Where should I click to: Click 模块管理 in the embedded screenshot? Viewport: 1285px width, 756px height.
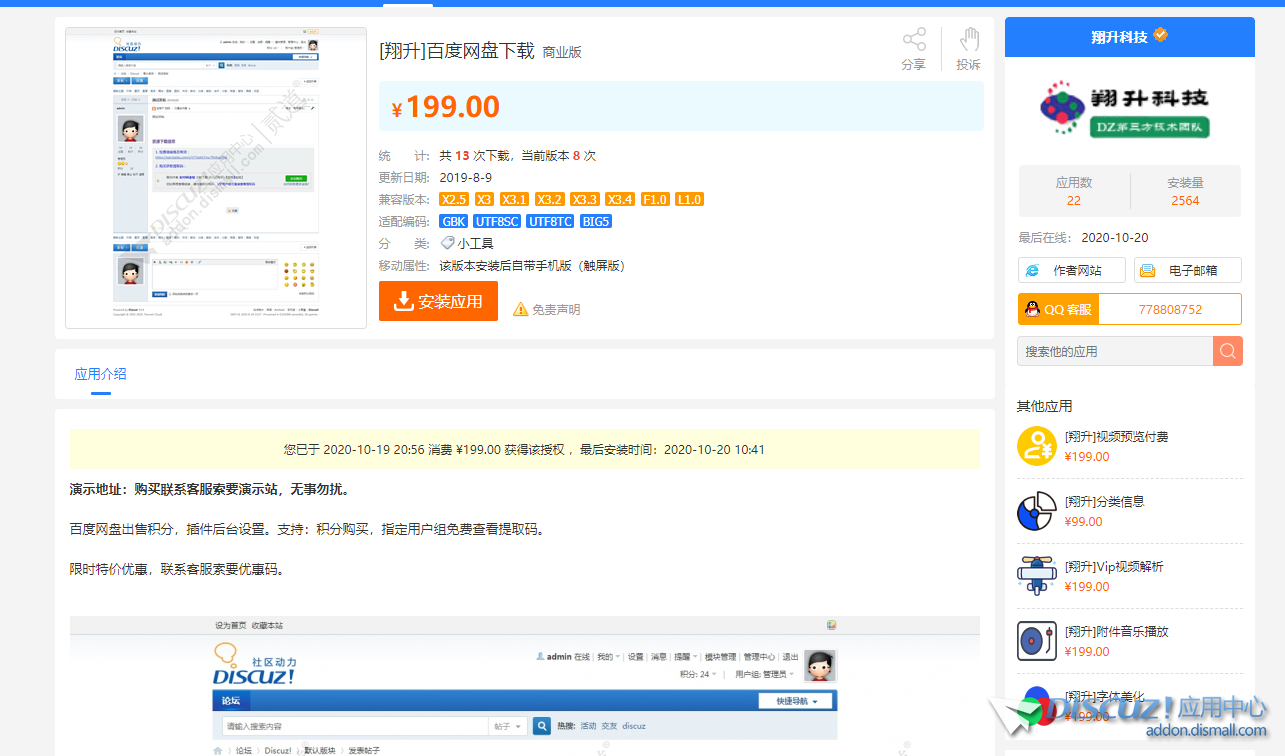(720, 657)
